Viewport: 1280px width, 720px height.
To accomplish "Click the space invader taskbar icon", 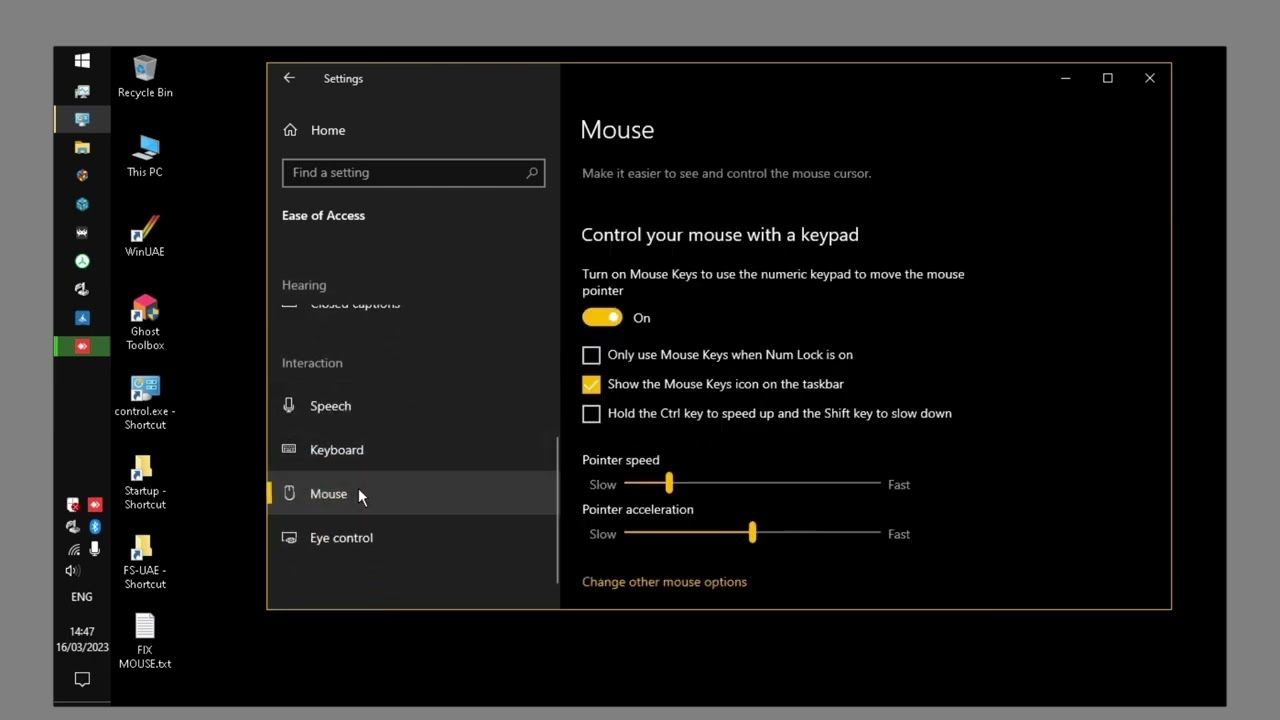I will [82, 232].
